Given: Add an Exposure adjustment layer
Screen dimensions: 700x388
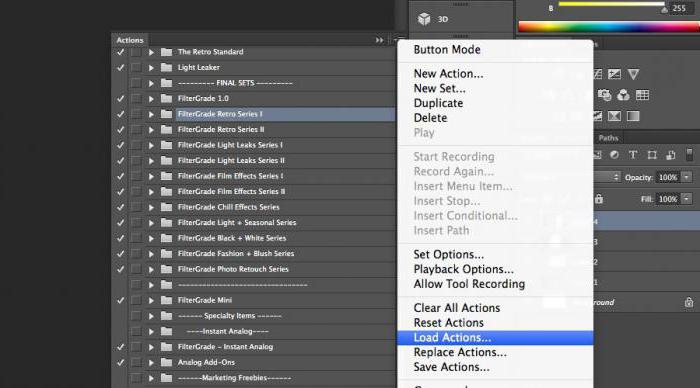Looking at the screenshot, I should (614, 74).
